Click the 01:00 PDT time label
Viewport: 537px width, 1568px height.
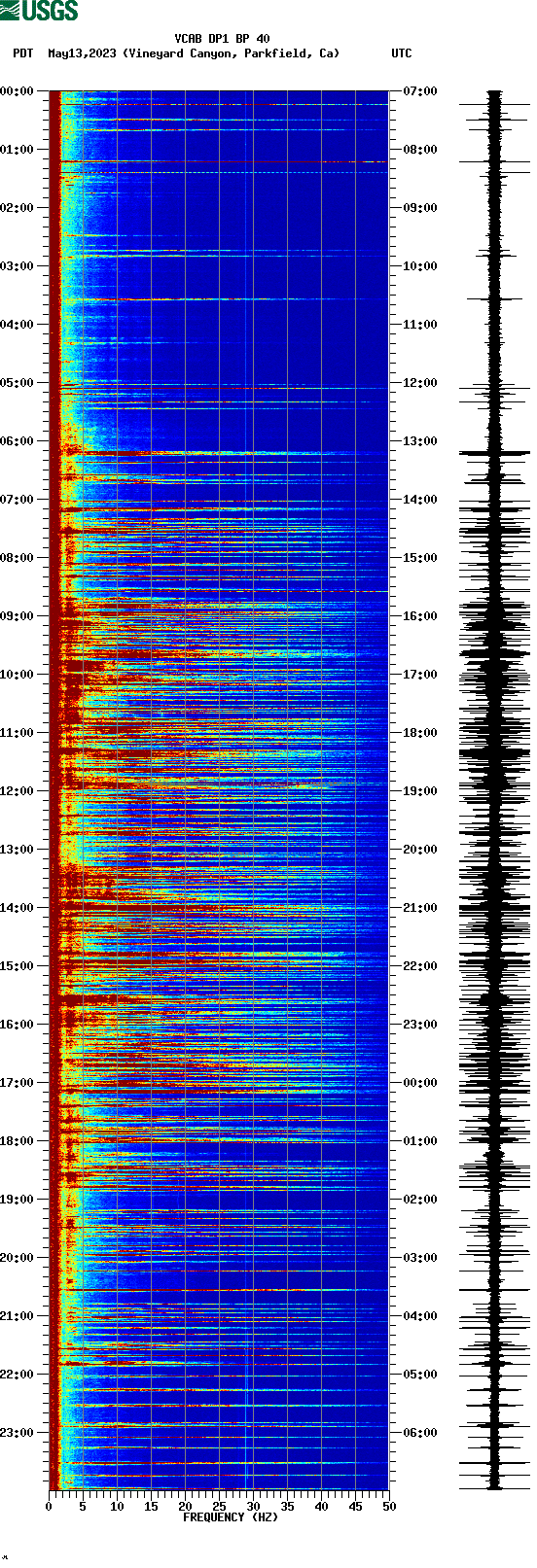[17, 150]
